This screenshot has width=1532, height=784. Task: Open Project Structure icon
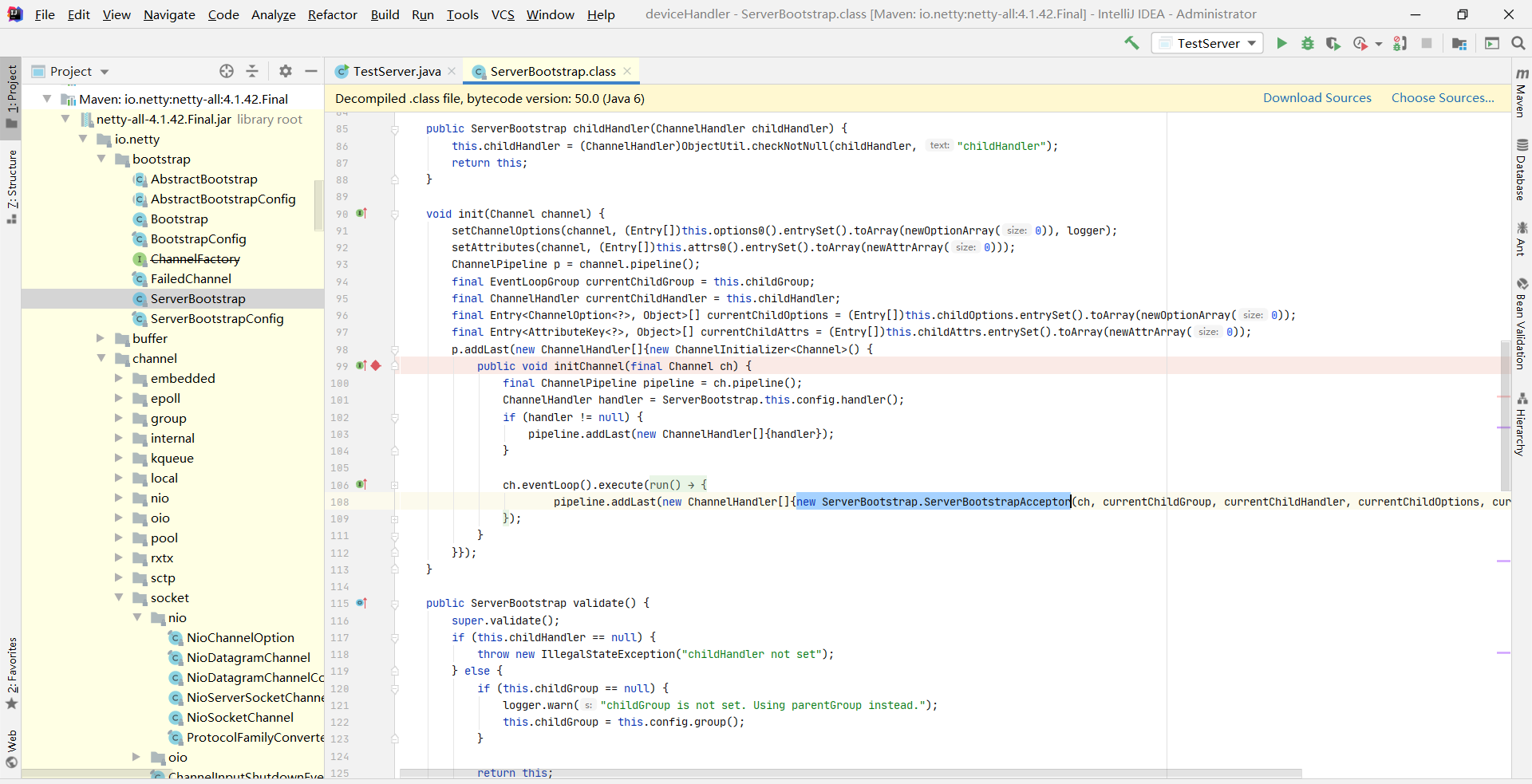click(1459, 43)
